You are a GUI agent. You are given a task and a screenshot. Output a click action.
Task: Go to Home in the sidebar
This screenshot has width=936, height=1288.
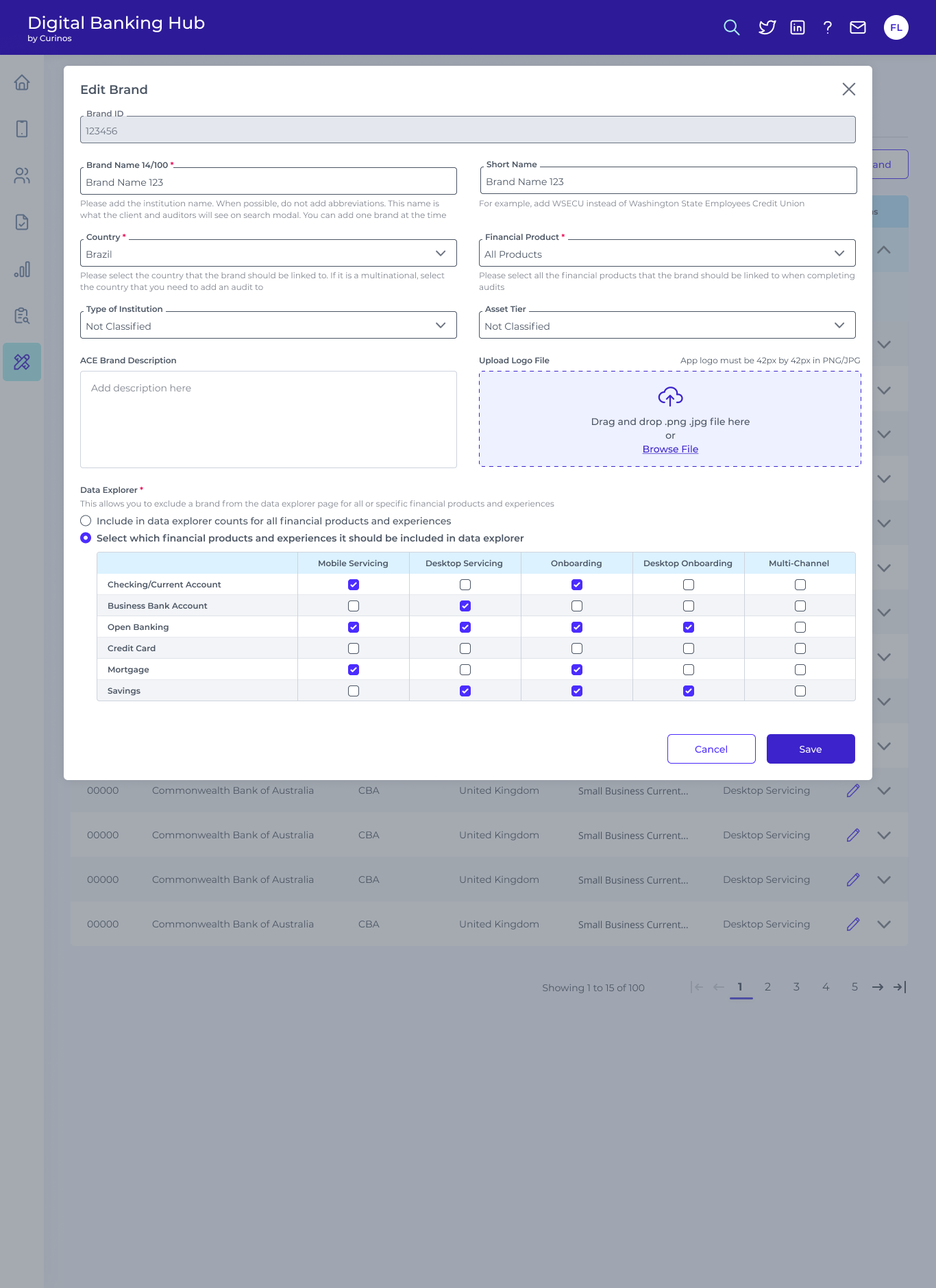(x=22, y=82)
